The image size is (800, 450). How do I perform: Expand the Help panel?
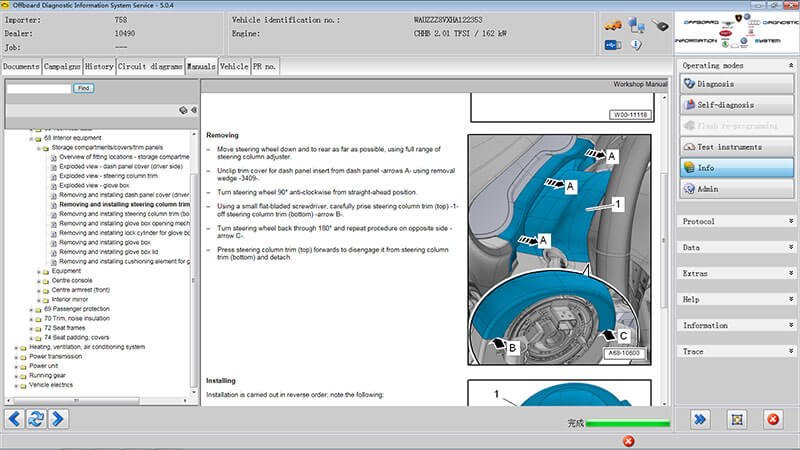click(x=791, y=299)
